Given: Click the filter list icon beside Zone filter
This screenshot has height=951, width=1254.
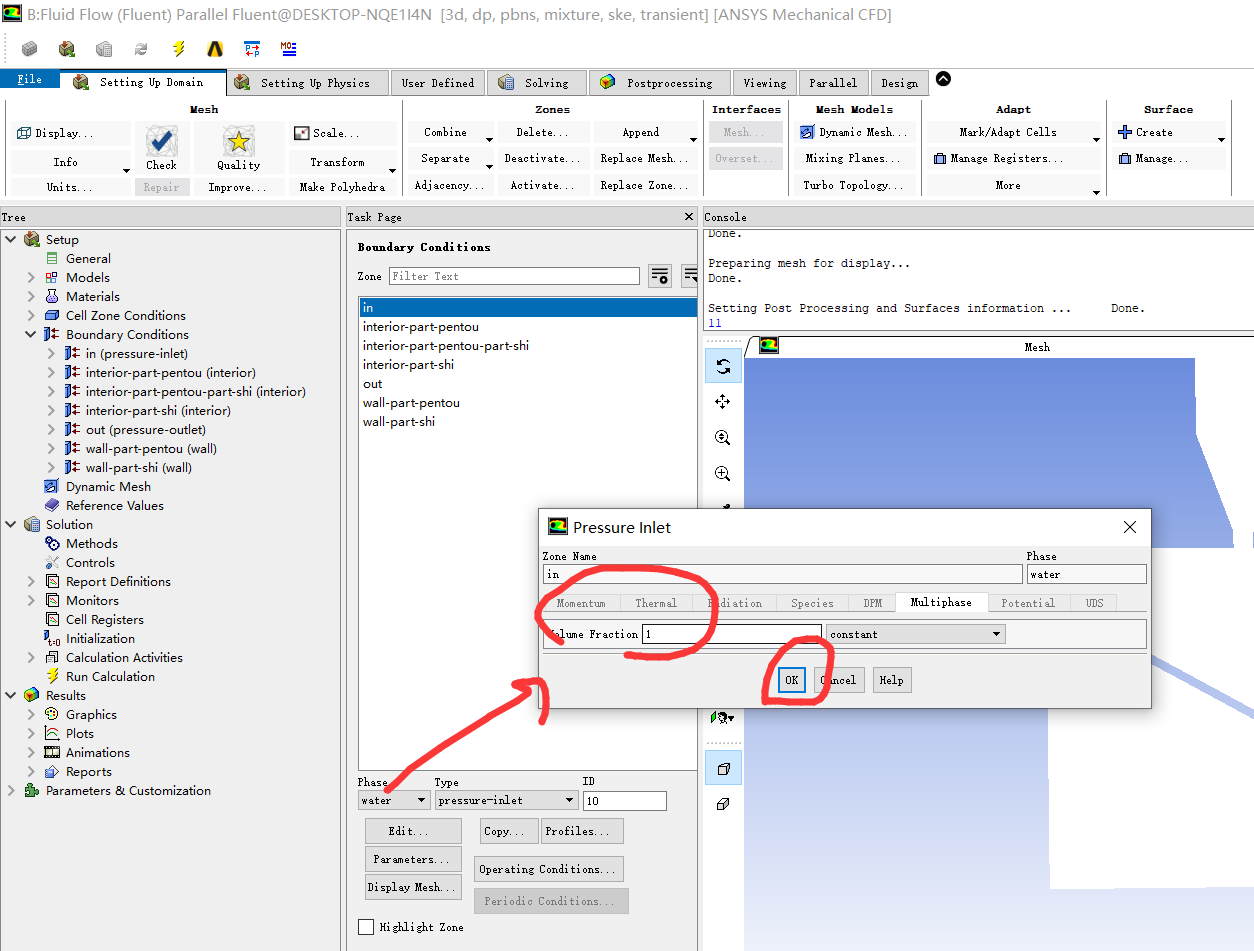Looking at the screenshot, I should click(x=660, y=276).
